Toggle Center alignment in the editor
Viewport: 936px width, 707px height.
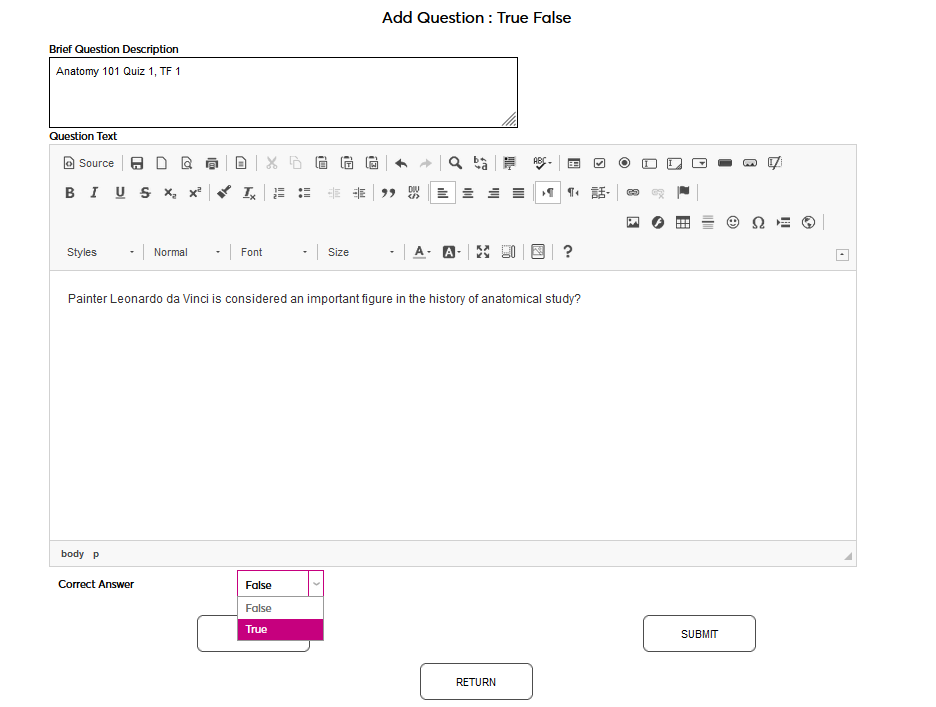[468, 192]
